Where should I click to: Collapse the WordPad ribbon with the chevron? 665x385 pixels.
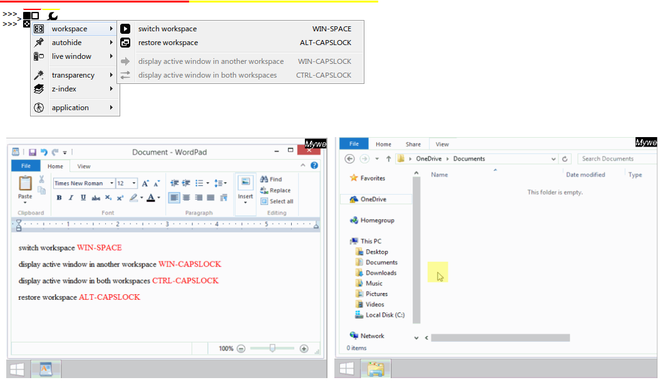click(302, 165)
